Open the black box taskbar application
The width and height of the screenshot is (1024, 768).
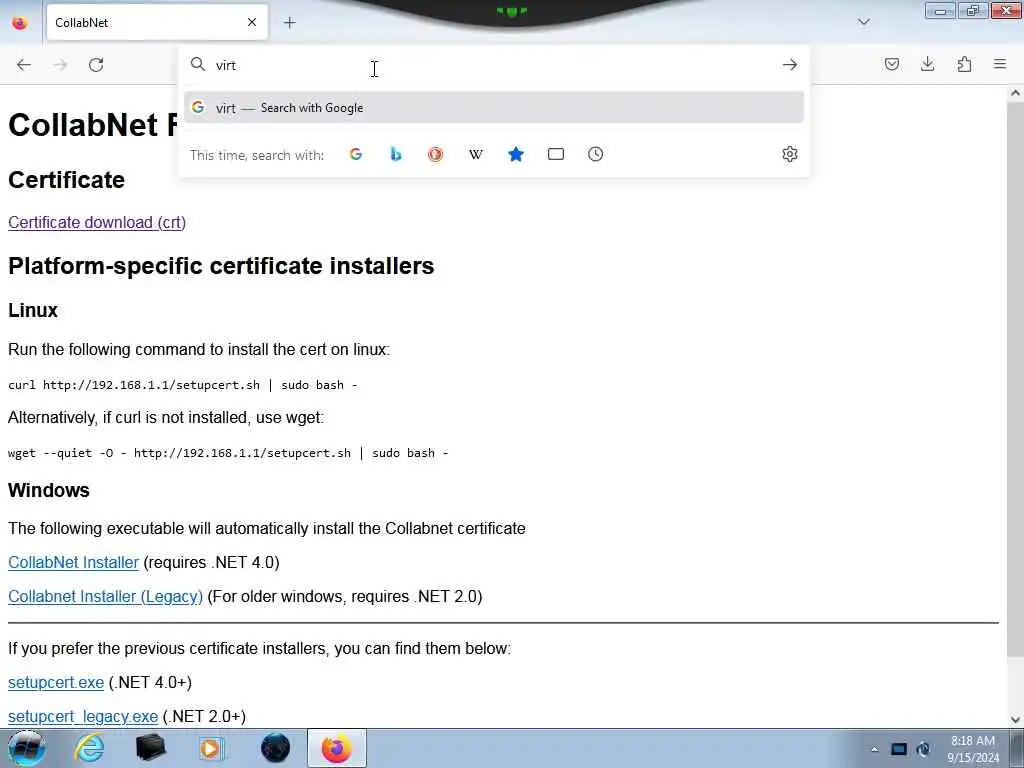pos(150,748)
